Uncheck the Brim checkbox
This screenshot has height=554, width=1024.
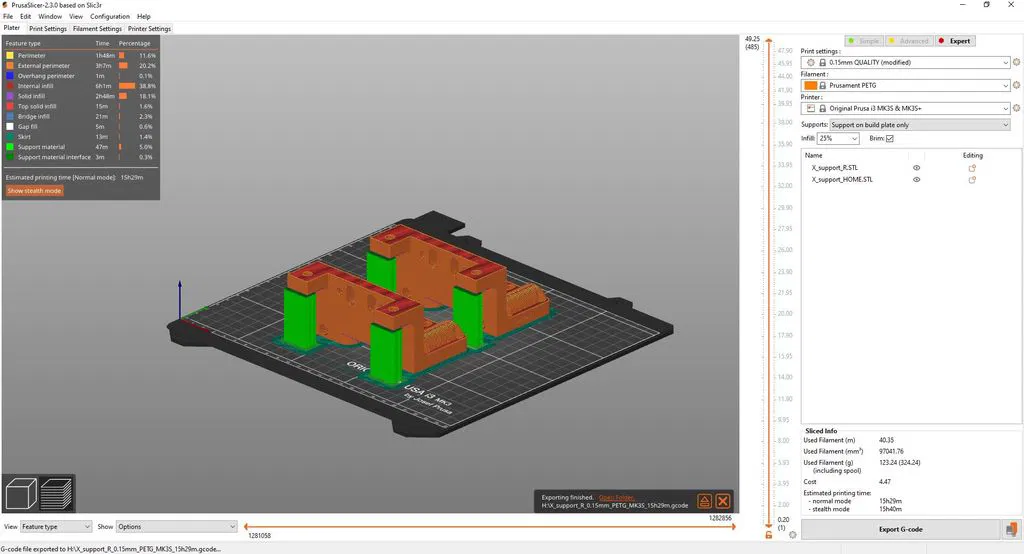tap(889, 138)
